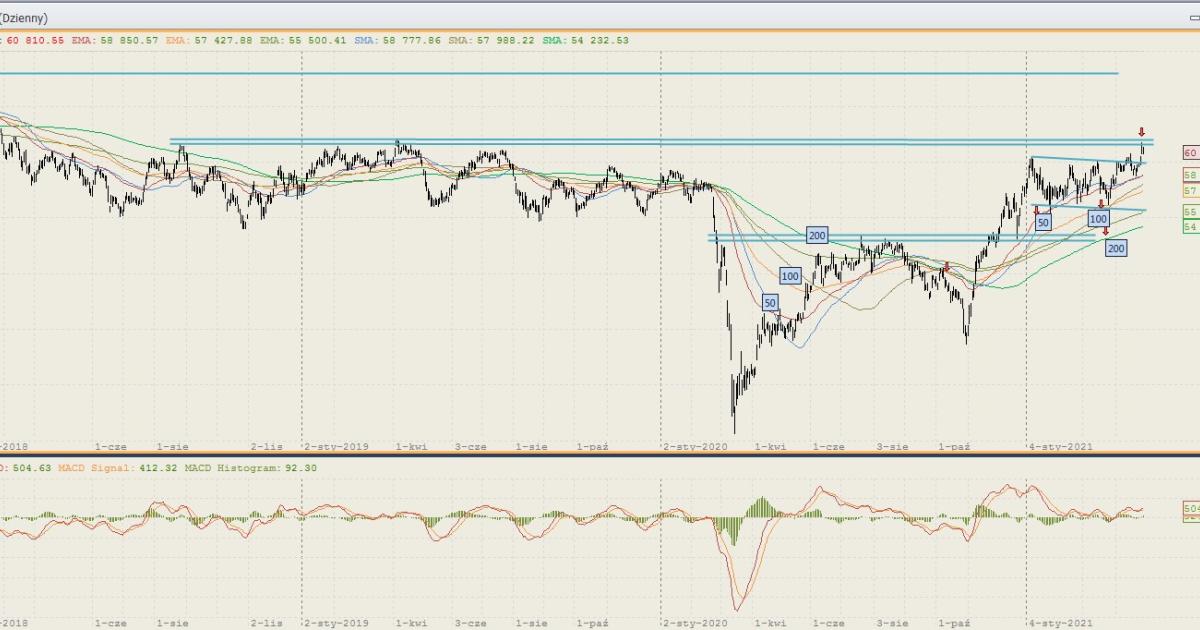Open the Dzienny chart title tab

coord(24,18)
